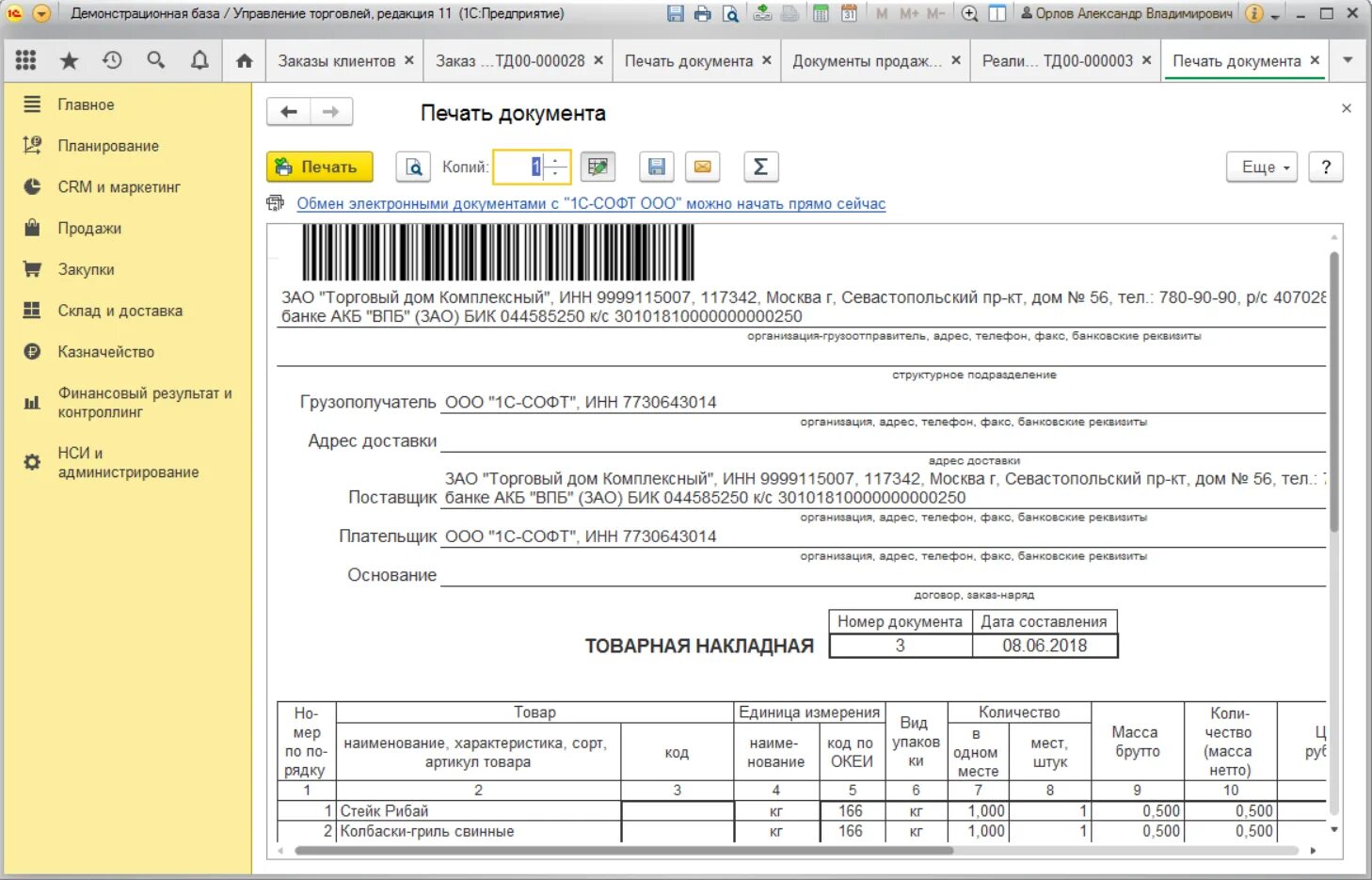This screenshot has height=880, width=1372.
Task: Click the scroll down arrow of preview
Action: coord(1333,829)
